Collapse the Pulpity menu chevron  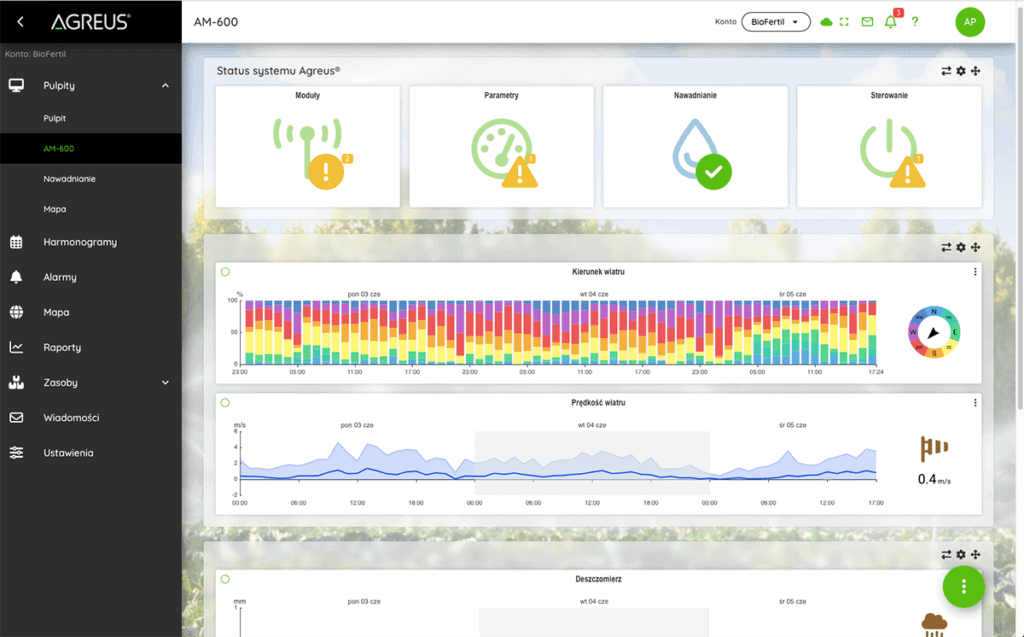coord(165,86)
